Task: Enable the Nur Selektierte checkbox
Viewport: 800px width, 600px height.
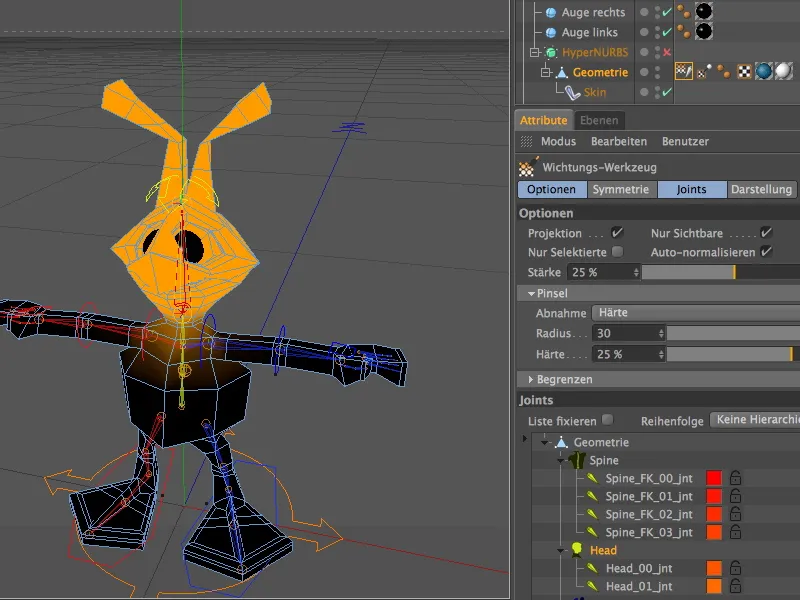Action: (x=617, y=252)
